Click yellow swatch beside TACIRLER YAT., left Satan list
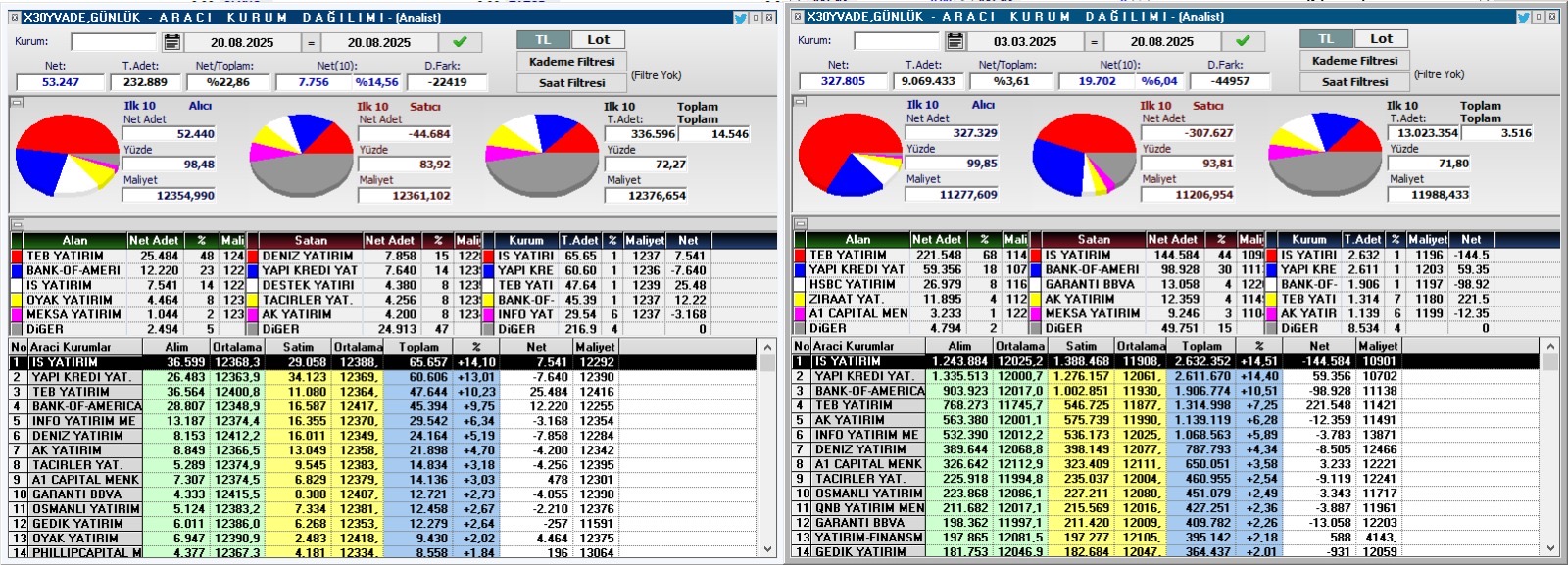This screenshot has height=565, width=1568. point(253,300)
